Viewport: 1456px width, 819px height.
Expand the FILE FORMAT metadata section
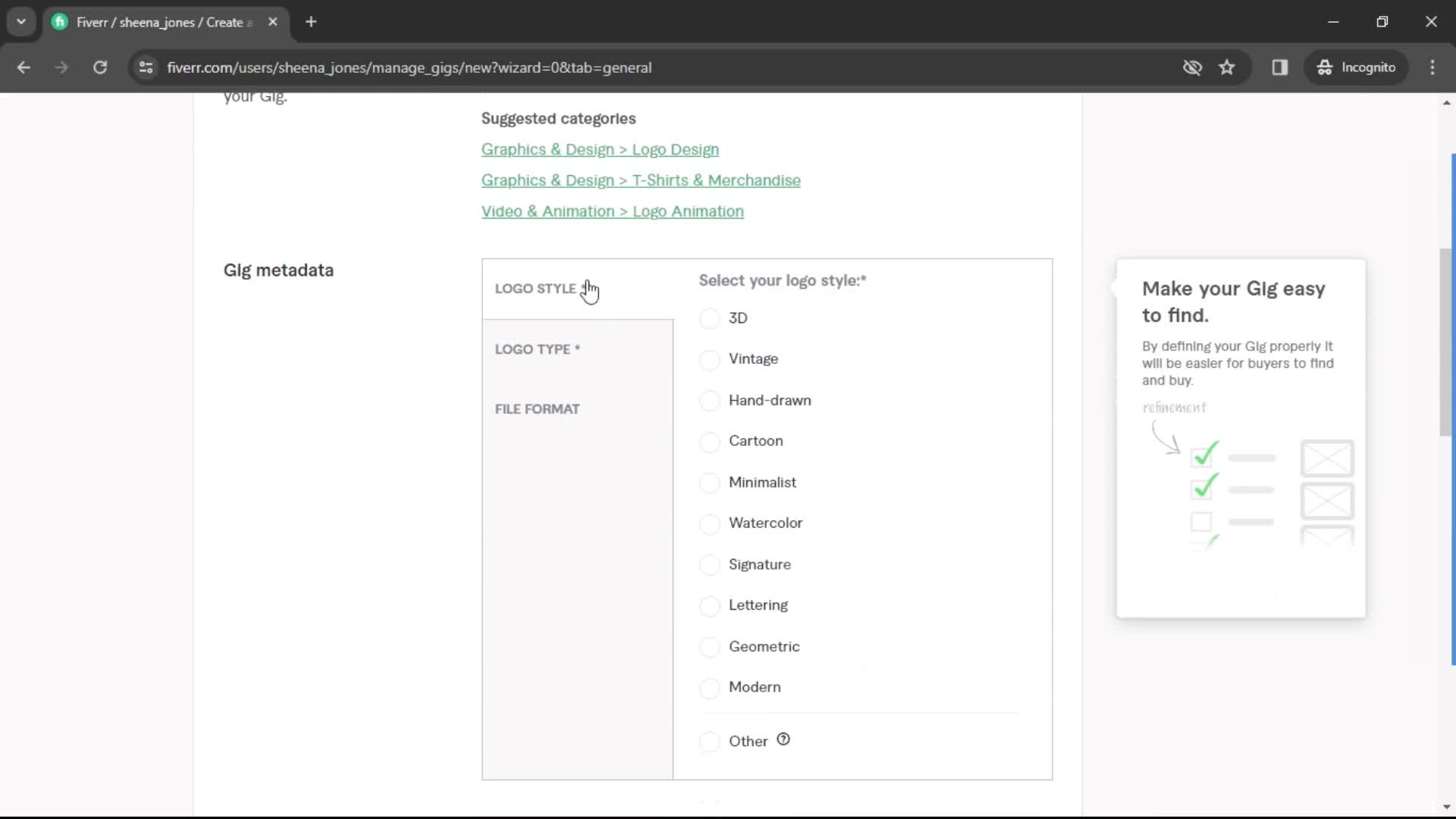[x=537, y=409]
